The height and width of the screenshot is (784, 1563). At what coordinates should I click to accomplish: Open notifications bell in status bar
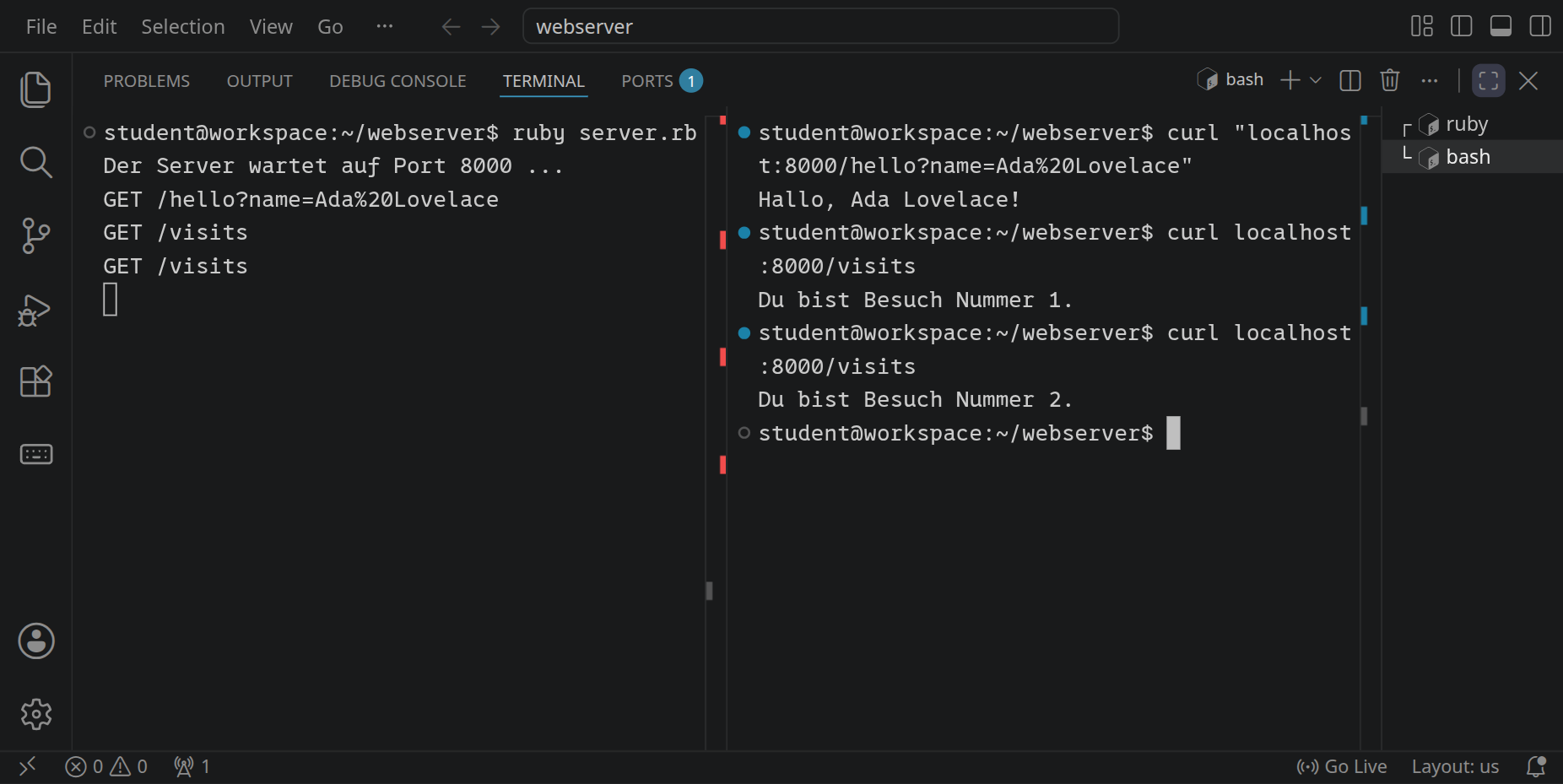[x=1536, y=766]
